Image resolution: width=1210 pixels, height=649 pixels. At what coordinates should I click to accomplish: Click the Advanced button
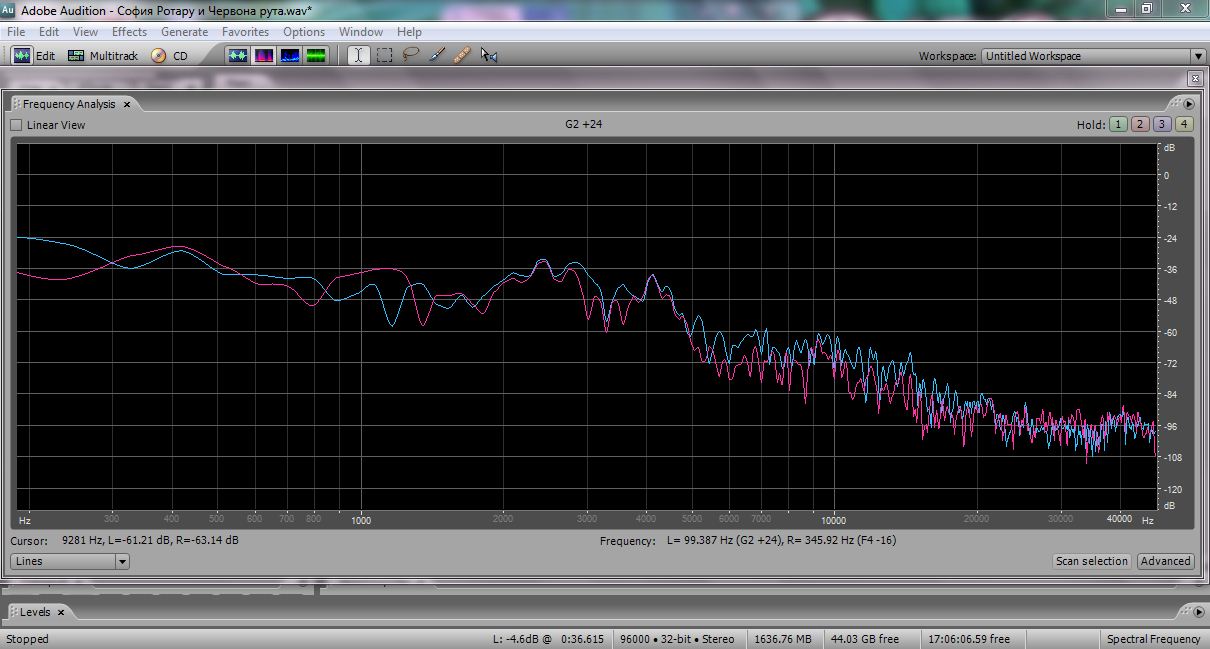(1165, 562)
